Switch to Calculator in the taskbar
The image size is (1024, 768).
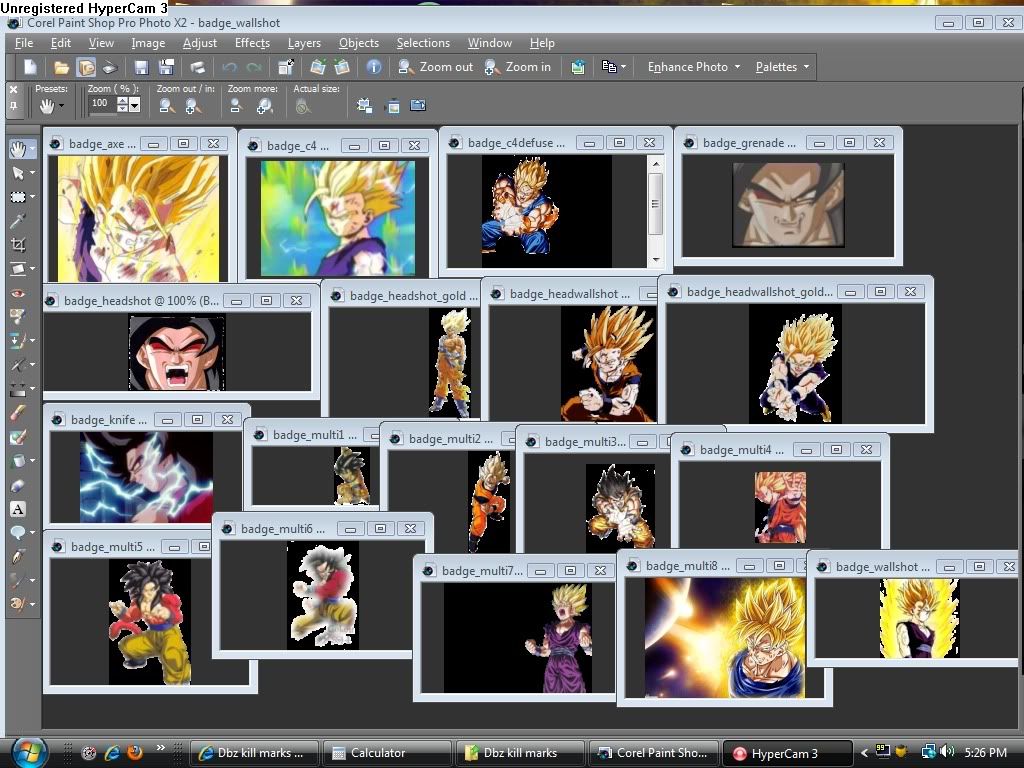click(x=377, y=753)
